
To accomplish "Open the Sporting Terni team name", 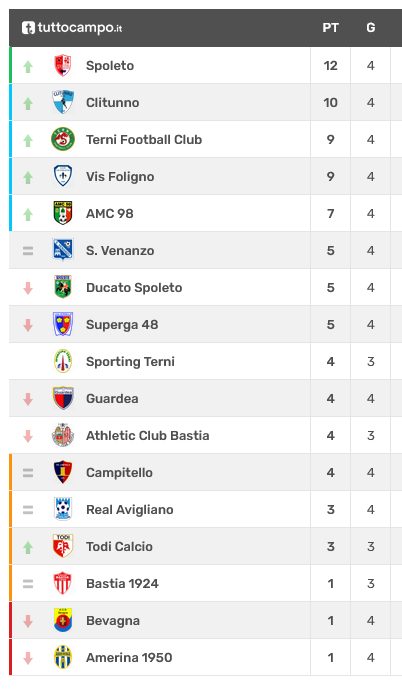I will pyautogui.click(x=130, y=361).
